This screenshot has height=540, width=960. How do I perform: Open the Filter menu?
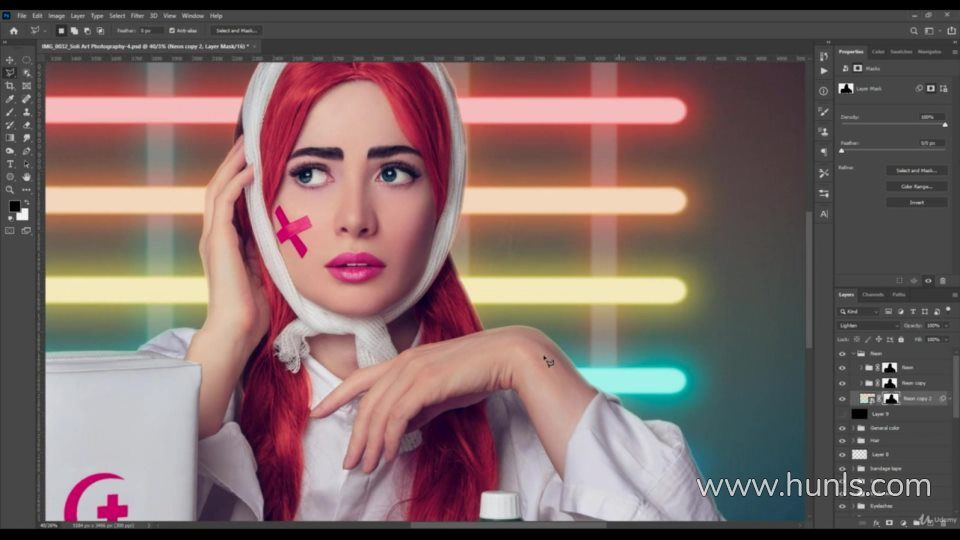pyautogui.click(x=137, y=16)
